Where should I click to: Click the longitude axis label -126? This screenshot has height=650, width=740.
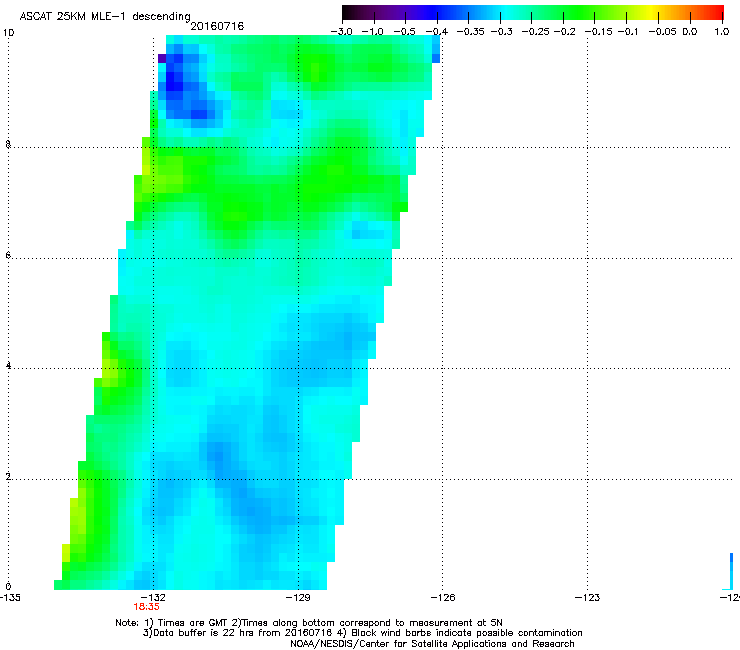443,598
